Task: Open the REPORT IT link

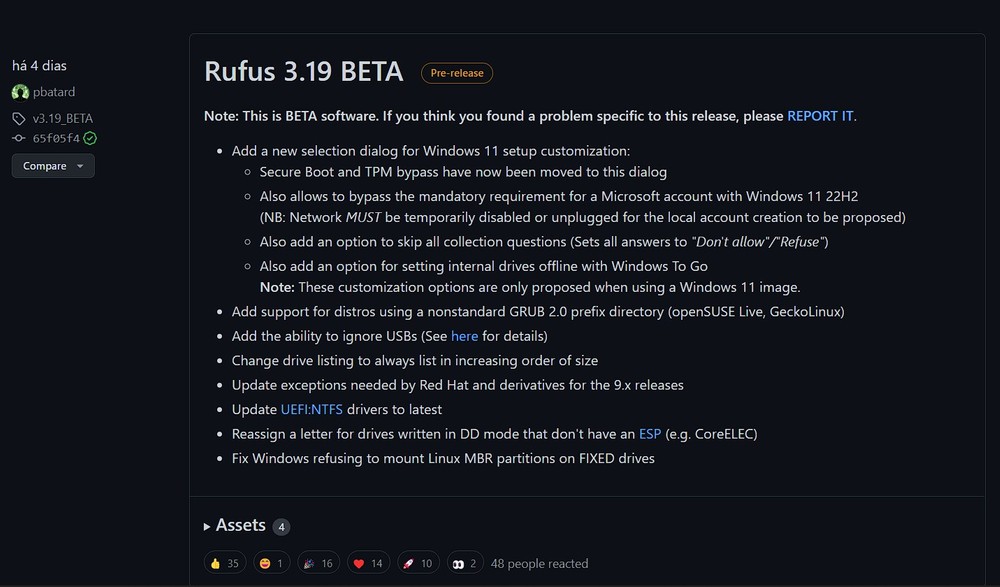Action: click(x=820, y=116)
